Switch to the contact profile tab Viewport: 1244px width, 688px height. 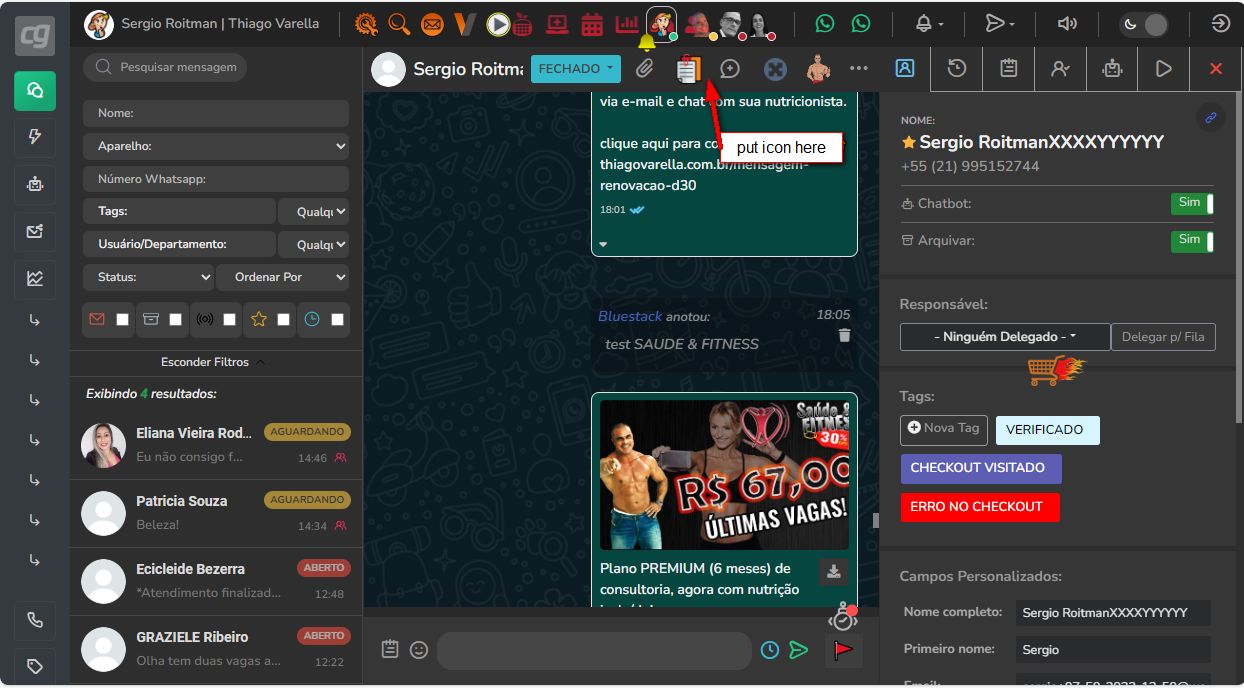(904, 69)
